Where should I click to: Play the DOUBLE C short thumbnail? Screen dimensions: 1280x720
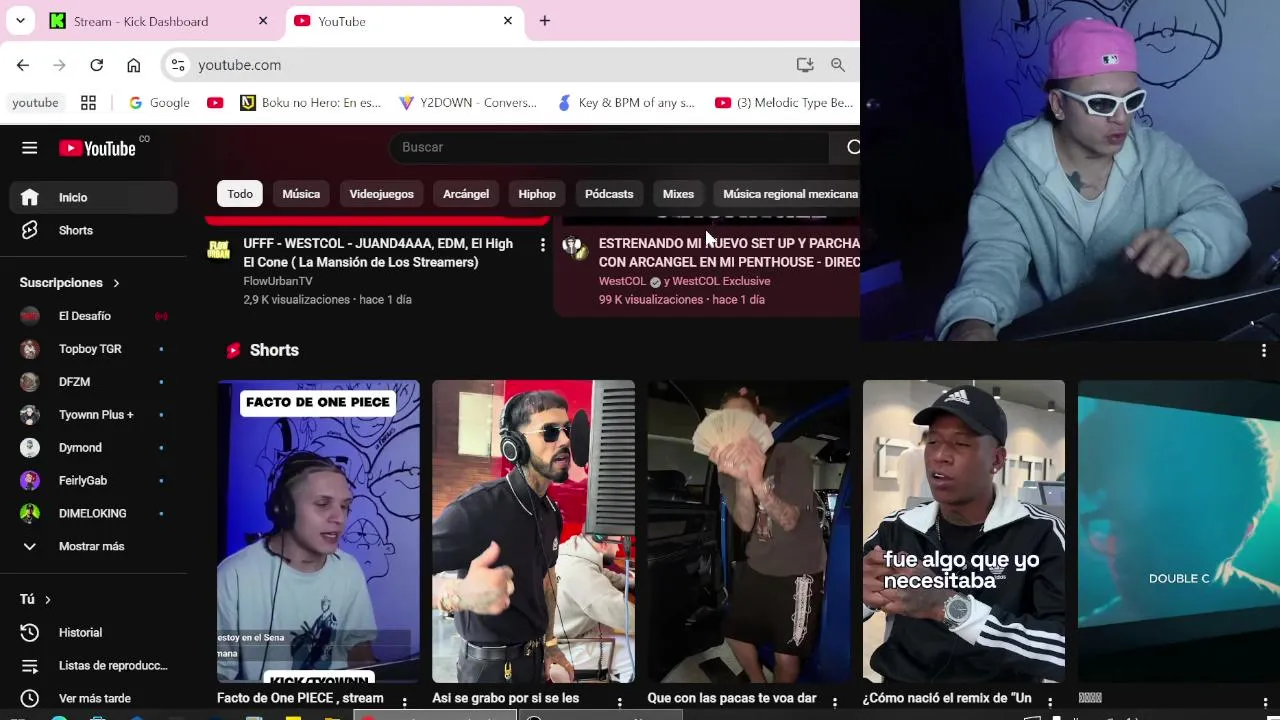[x=1179, y=531]
